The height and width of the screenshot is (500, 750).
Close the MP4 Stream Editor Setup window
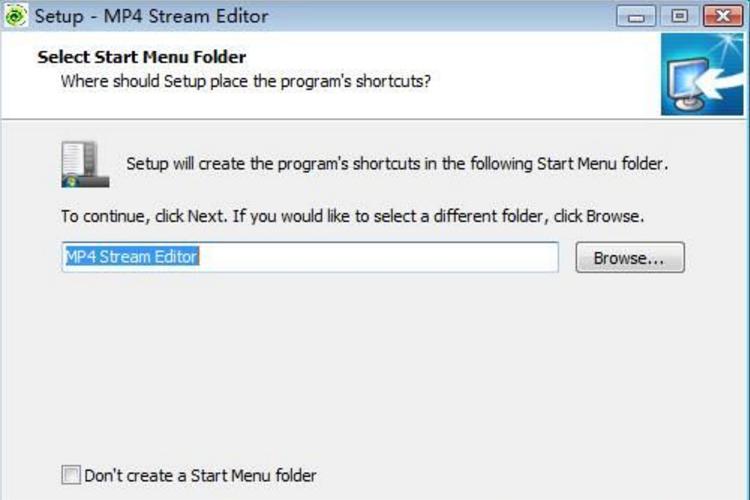724,16
